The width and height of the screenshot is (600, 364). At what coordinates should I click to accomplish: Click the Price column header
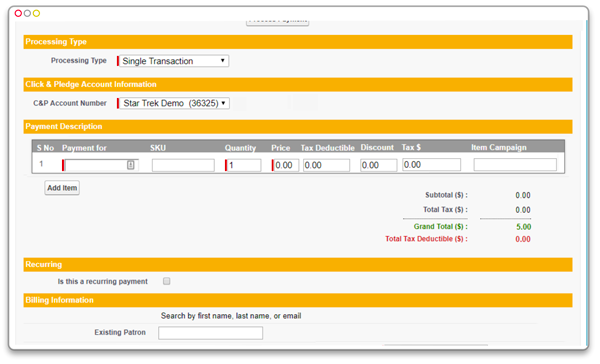pos(280,148)
